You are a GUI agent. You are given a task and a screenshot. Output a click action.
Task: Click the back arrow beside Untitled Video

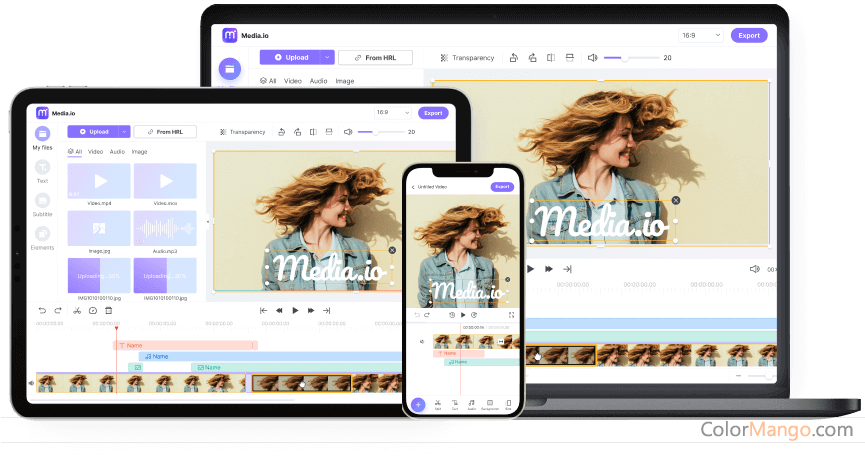click(x=414, y=187)
